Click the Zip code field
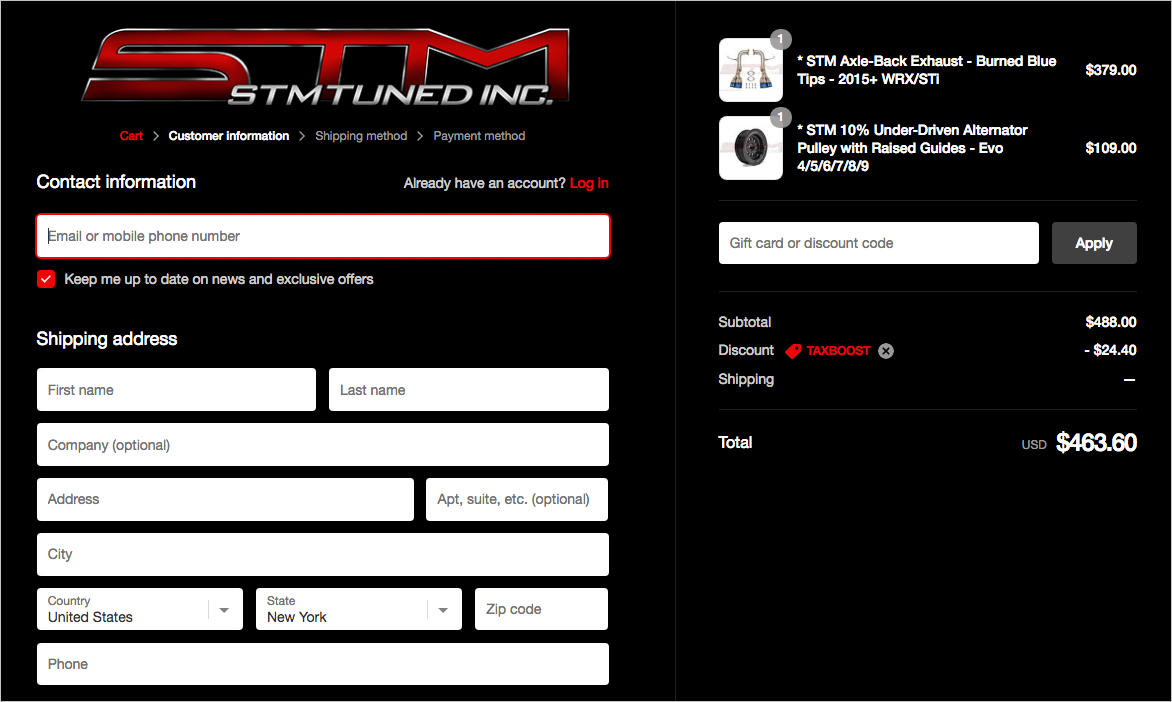The width and height of the screenshot is (1172, 702). pos(541,609)
